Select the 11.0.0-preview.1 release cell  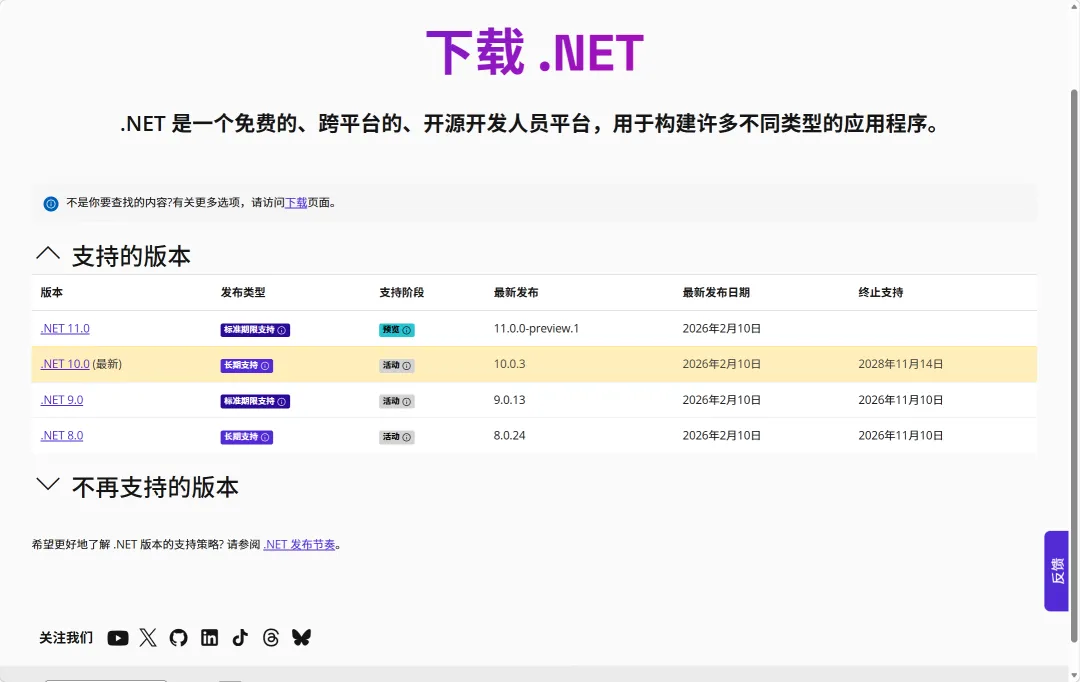537,329
